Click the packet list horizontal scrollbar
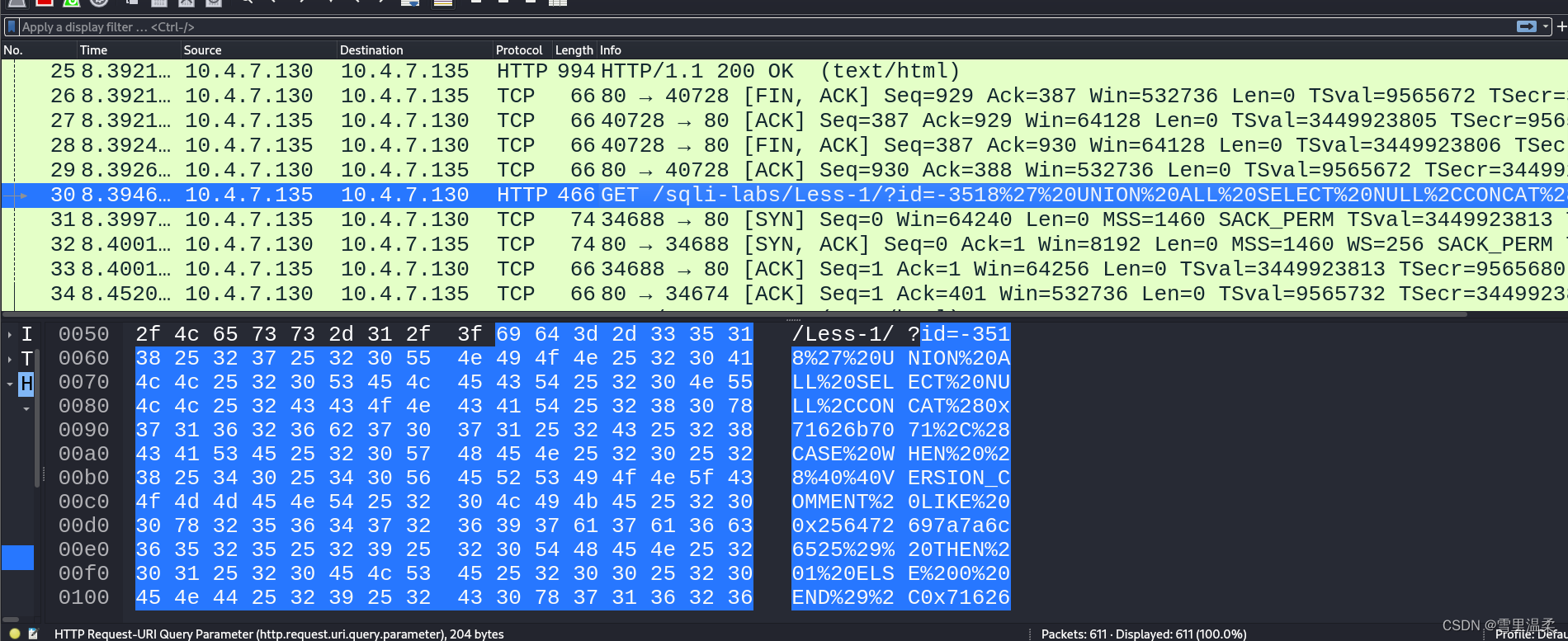The image size is (1568, 641). pyautogui.click(x=734, y=313)
